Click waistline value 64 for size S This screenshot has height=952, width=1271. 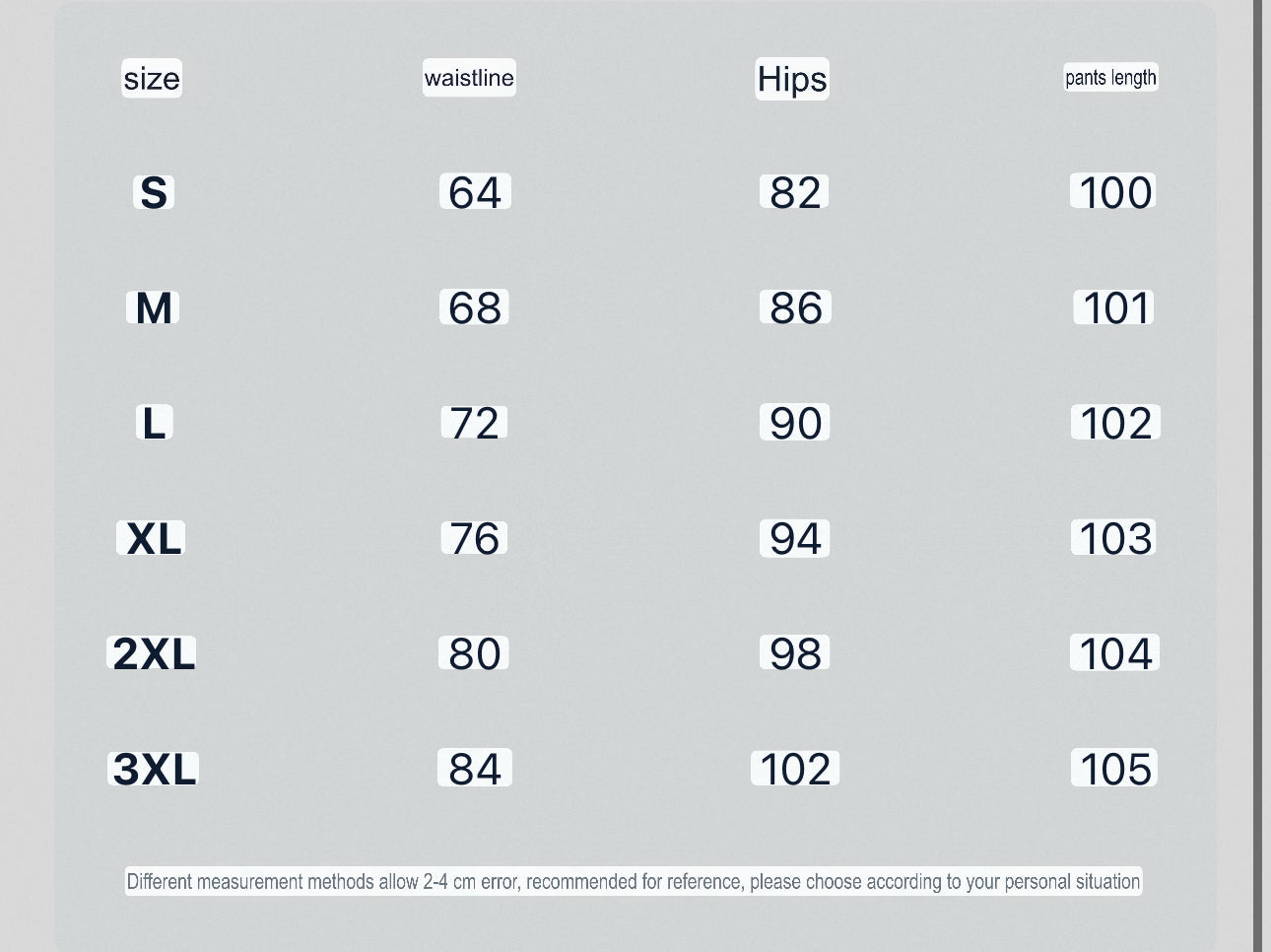[x=475, y=192]
